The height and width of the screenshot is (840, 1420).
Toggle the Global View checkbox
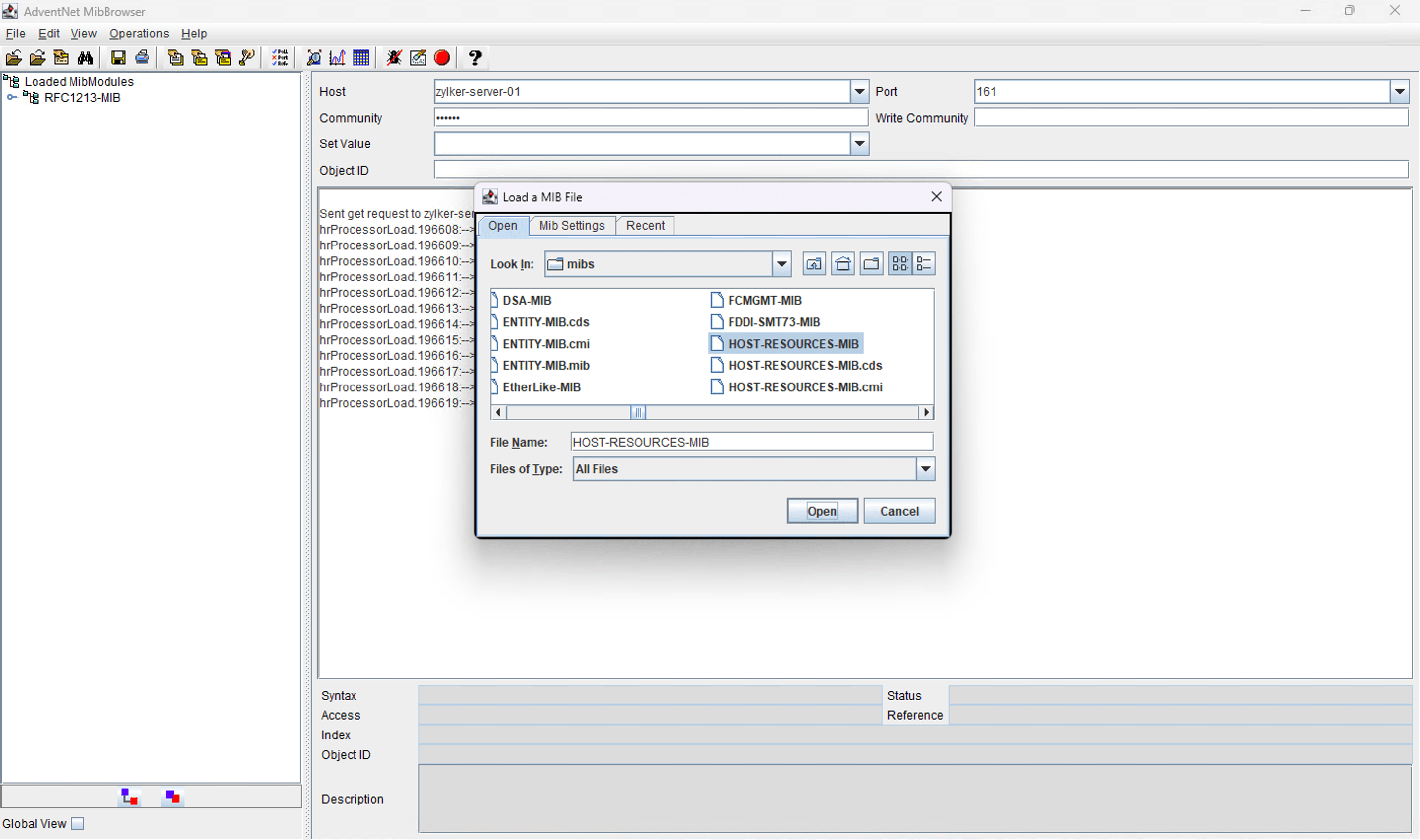[x=78, y=824]
